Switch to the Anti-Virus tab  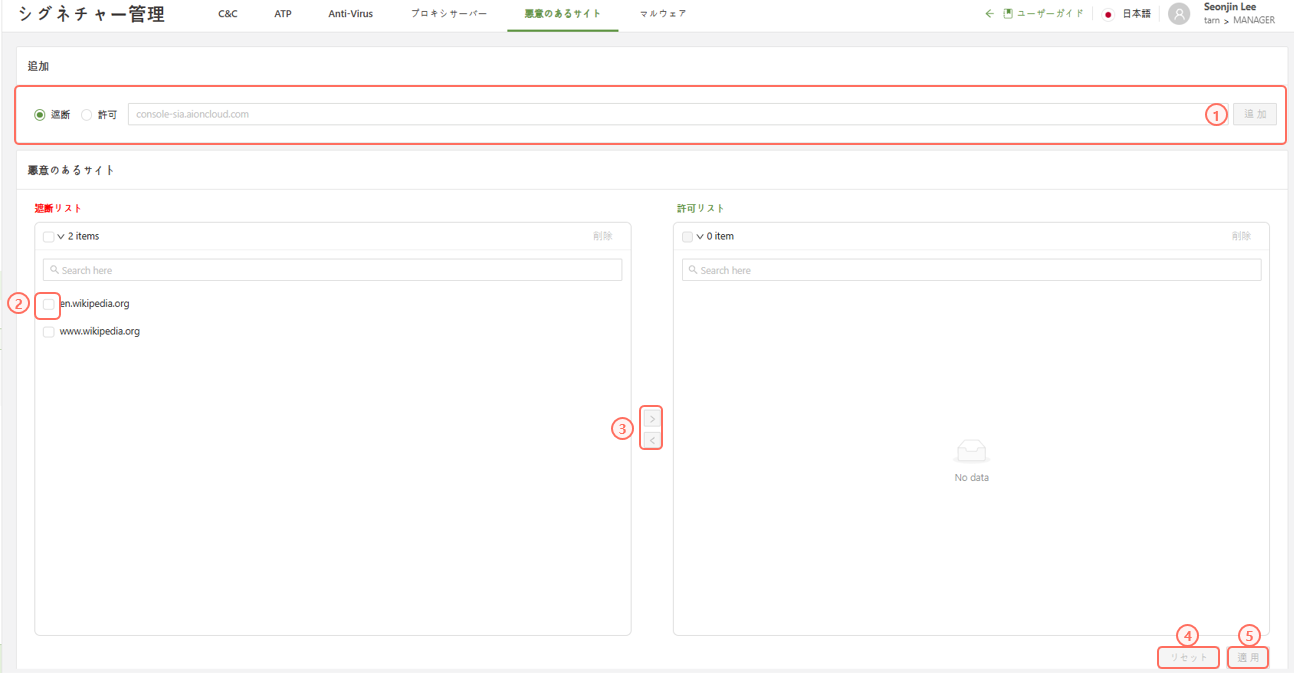pos(350,14)
